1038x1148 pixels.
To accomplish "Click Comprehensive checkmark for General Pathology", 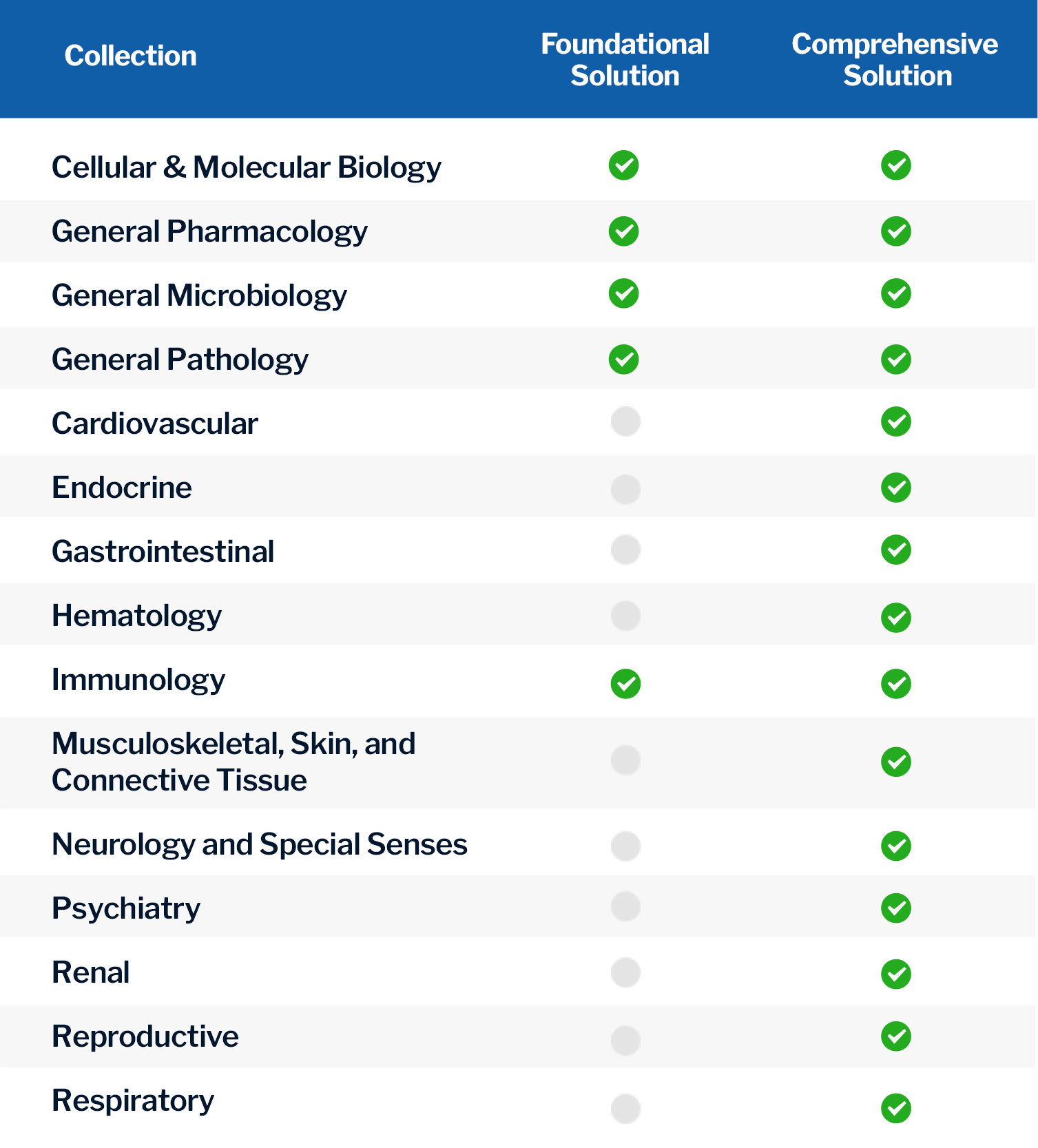I will (895, 359).
